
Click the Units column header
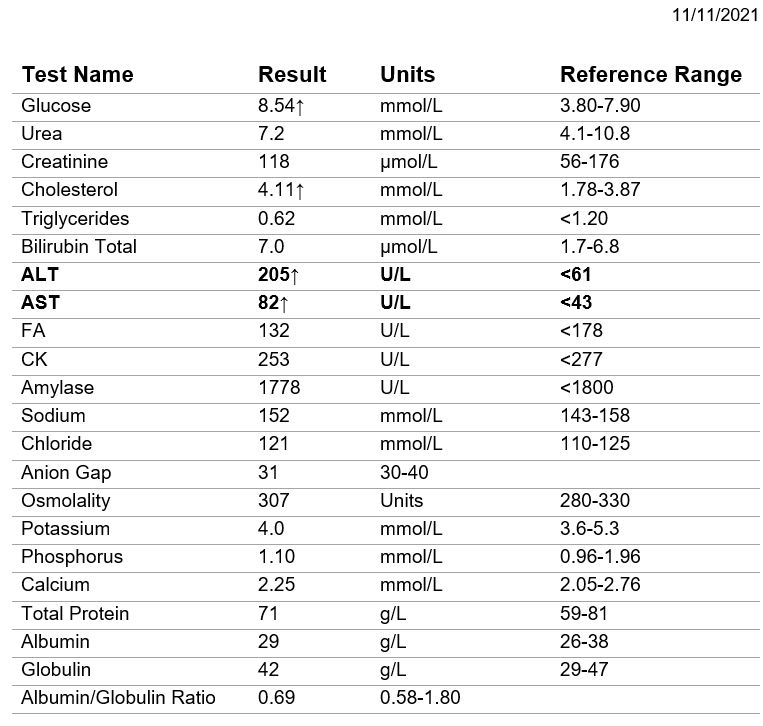[407, 75]
